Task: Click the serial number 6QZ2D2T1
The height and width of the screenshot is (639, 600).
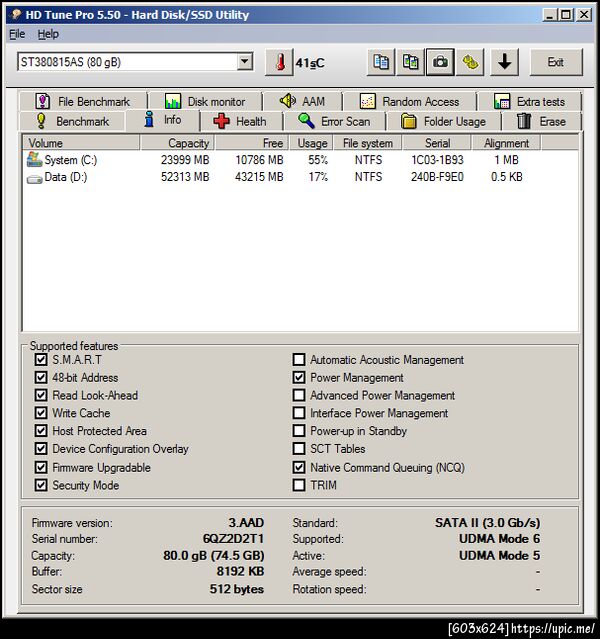Action: (233, 539)
